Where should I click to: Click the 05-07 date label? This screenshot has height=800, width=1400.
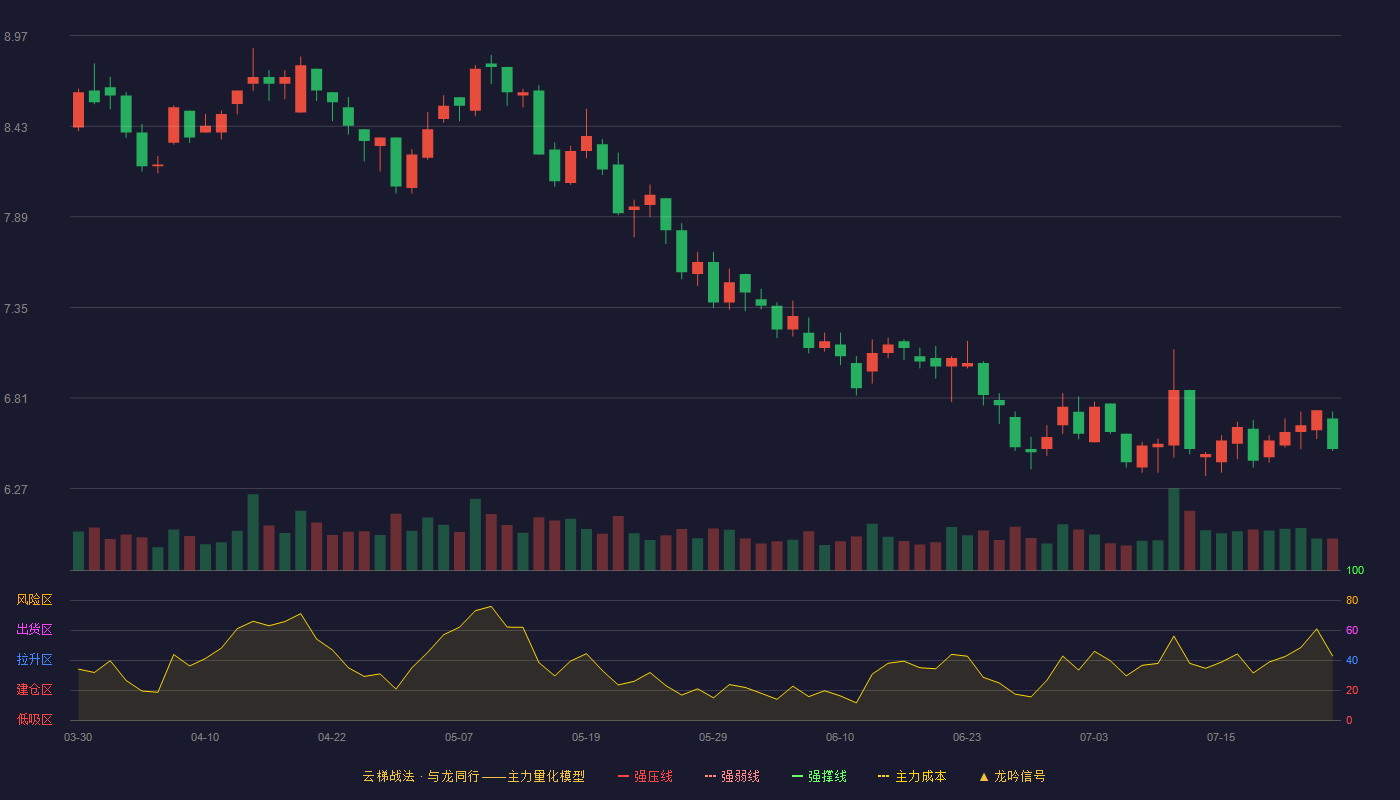pyautogui.click(x=459, y=737)
